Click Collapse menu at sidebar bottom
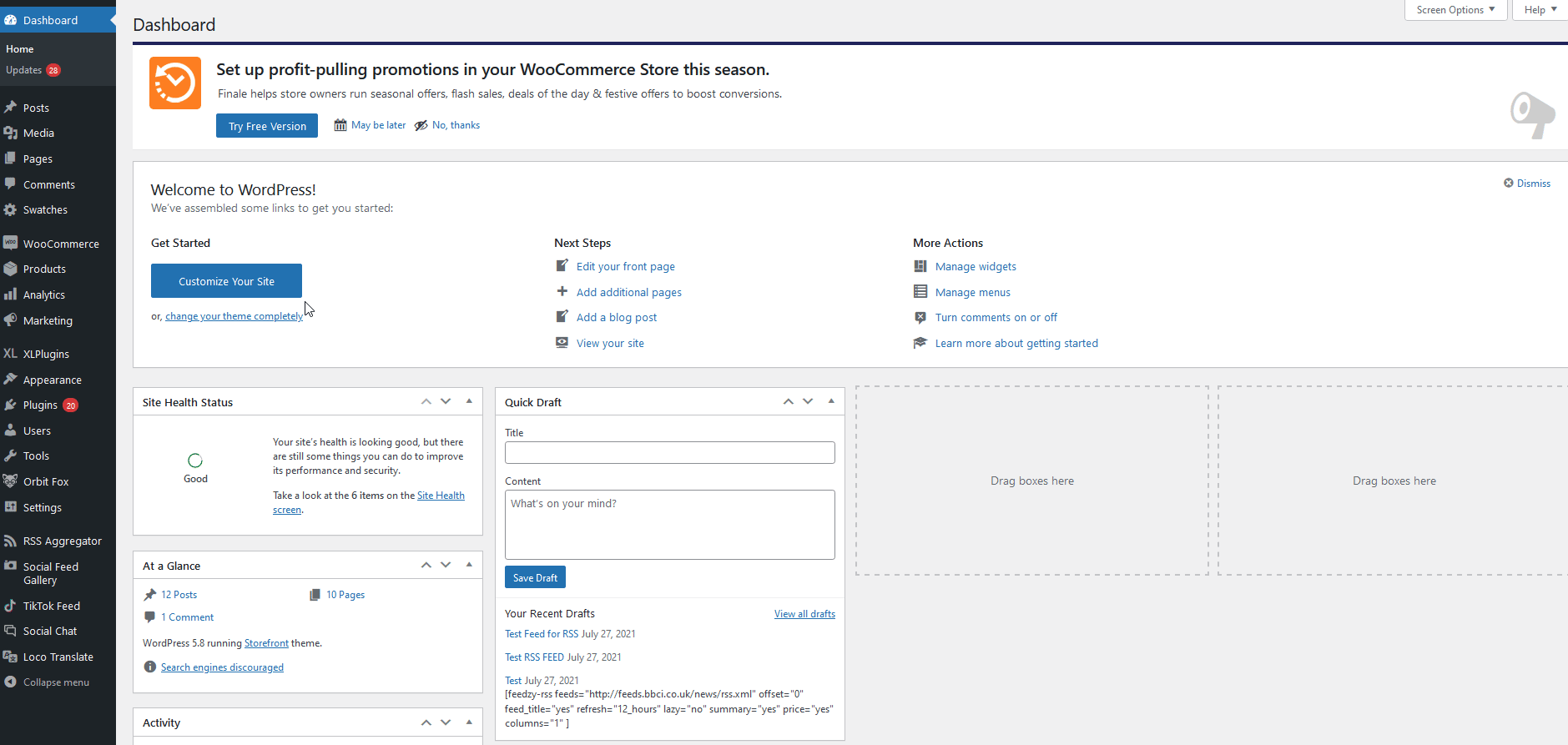Image resolution: width=1568 pixels, height=745 pixels. coord(56,682)
